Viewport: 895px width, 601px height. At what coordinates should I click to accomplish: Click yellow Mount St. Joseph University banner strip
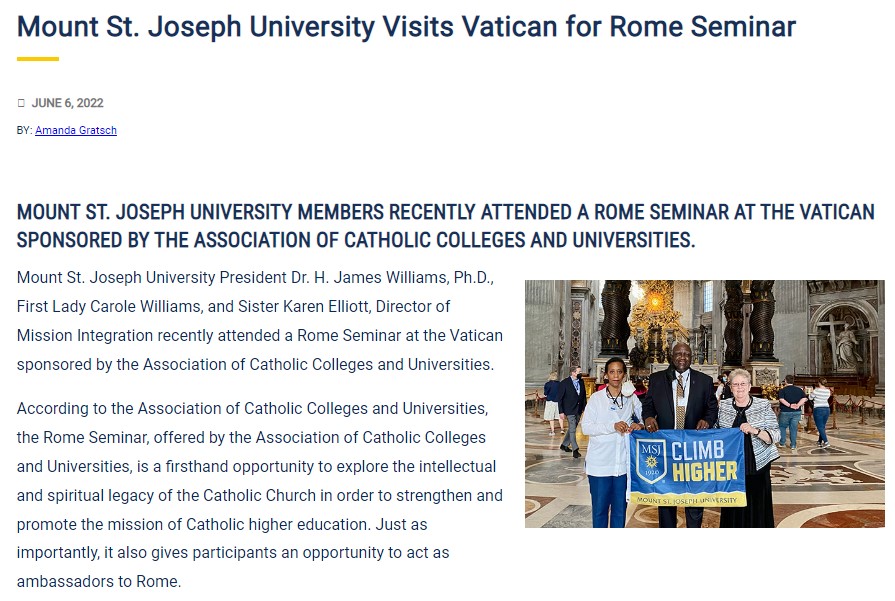click(x=687, y=499)
